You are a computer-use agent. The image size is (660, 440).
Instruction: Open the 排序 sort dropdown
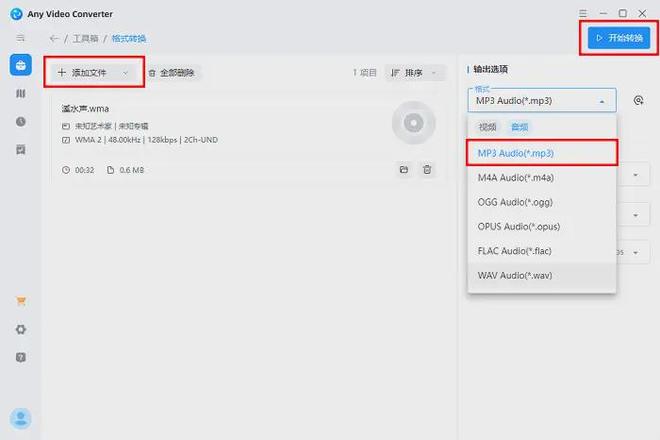[415, 73]
